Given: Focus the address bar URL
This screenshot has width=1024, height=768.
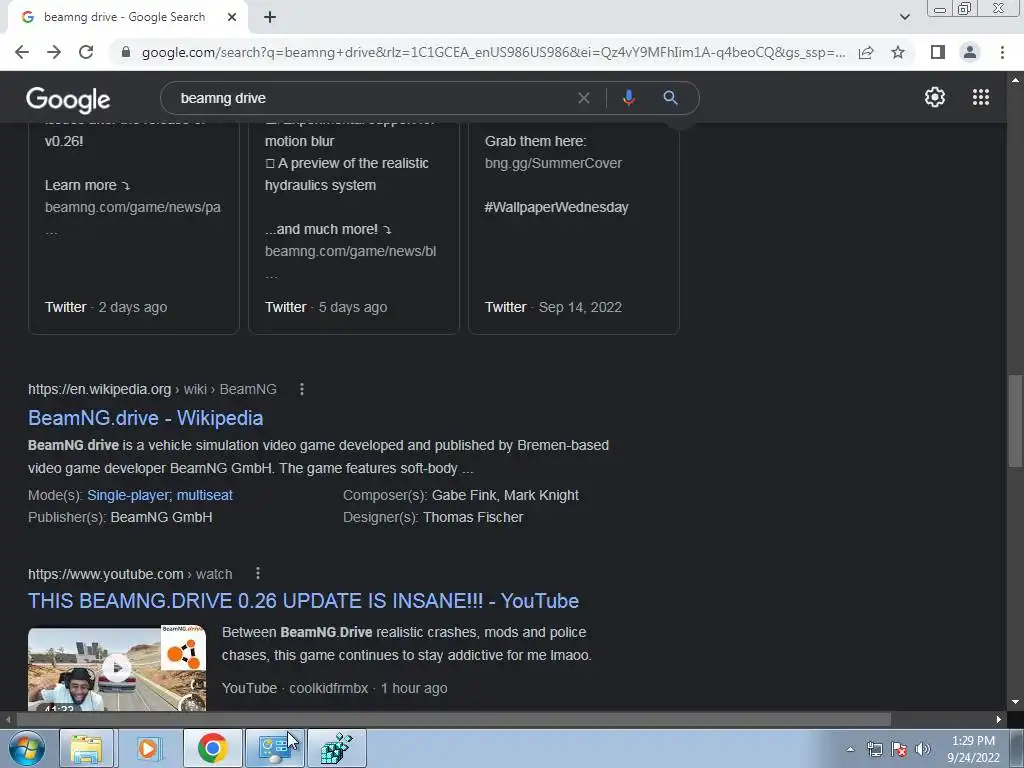Looking at the screenshot, I should [493, 52].
